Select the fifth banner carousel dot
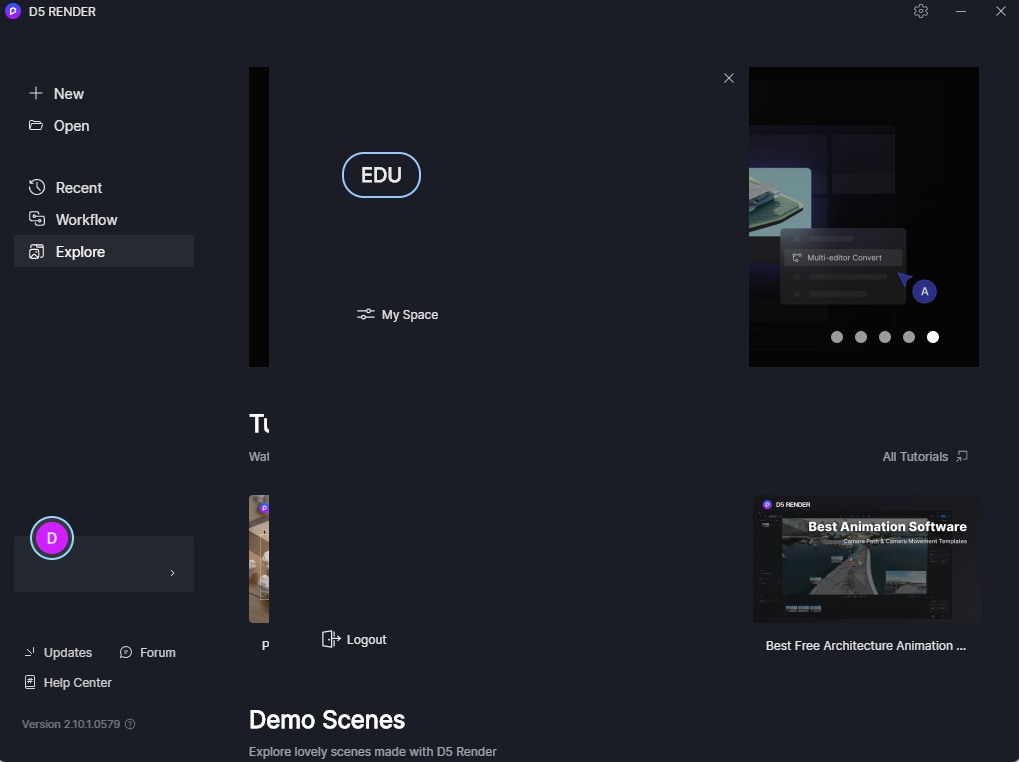The width and height of the screenshot is (1019, 762). (933, 337)
